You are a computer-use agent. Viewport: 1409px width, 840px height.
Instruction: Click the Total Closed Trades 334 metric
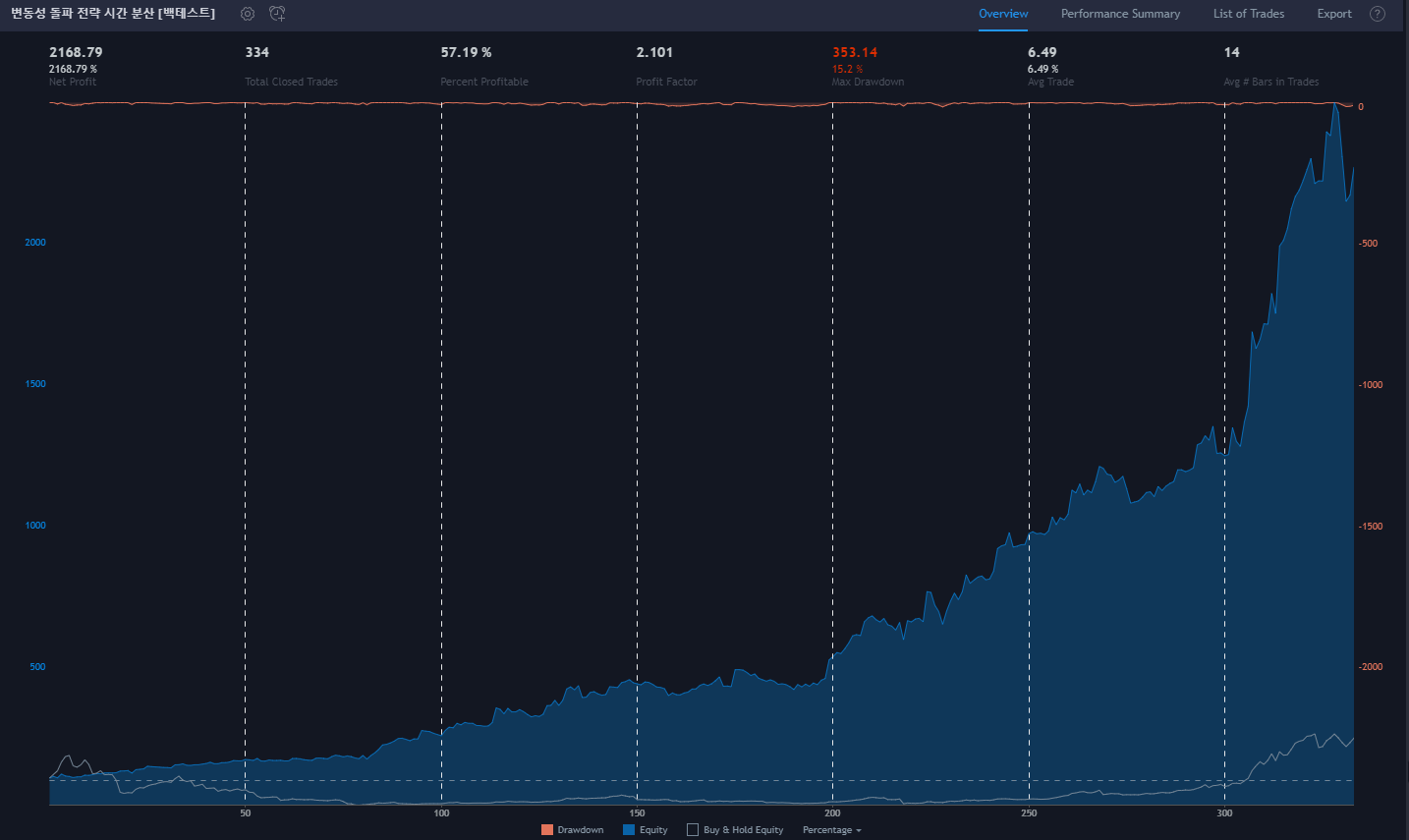pyautogui.click(x=257, y=52)
